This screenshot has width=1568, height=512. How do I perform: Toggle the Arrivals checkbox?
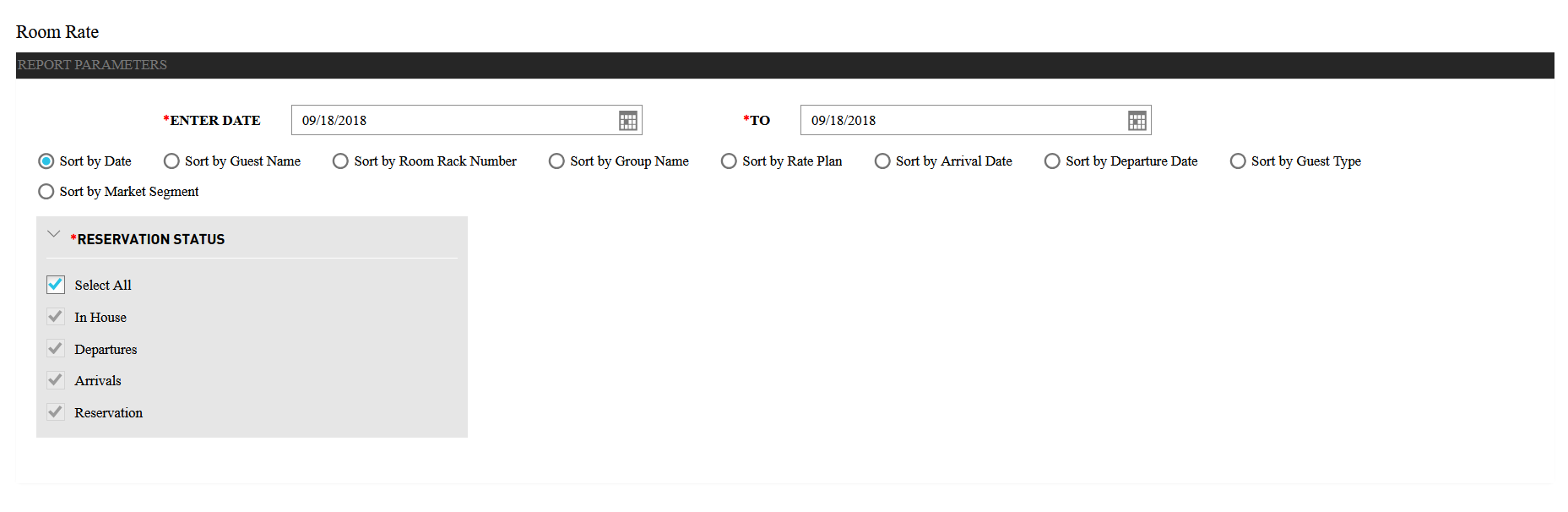(56, 380)
